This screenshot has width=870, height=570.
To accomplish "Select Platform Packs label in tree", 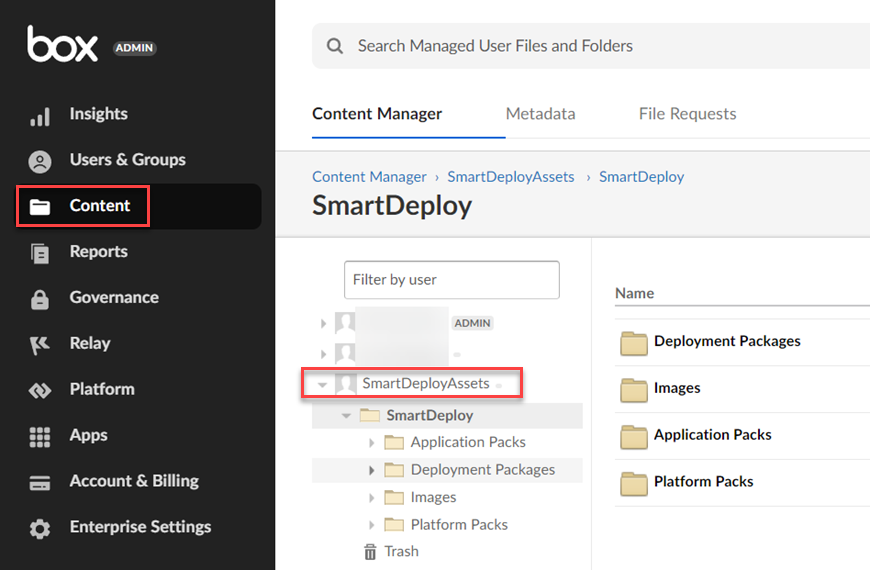I will pyautogui.click(x=459, y=524).
